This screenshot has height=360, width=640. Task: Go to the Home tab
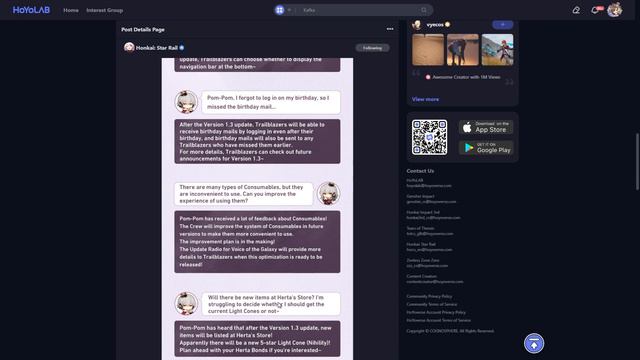(71, 10)
